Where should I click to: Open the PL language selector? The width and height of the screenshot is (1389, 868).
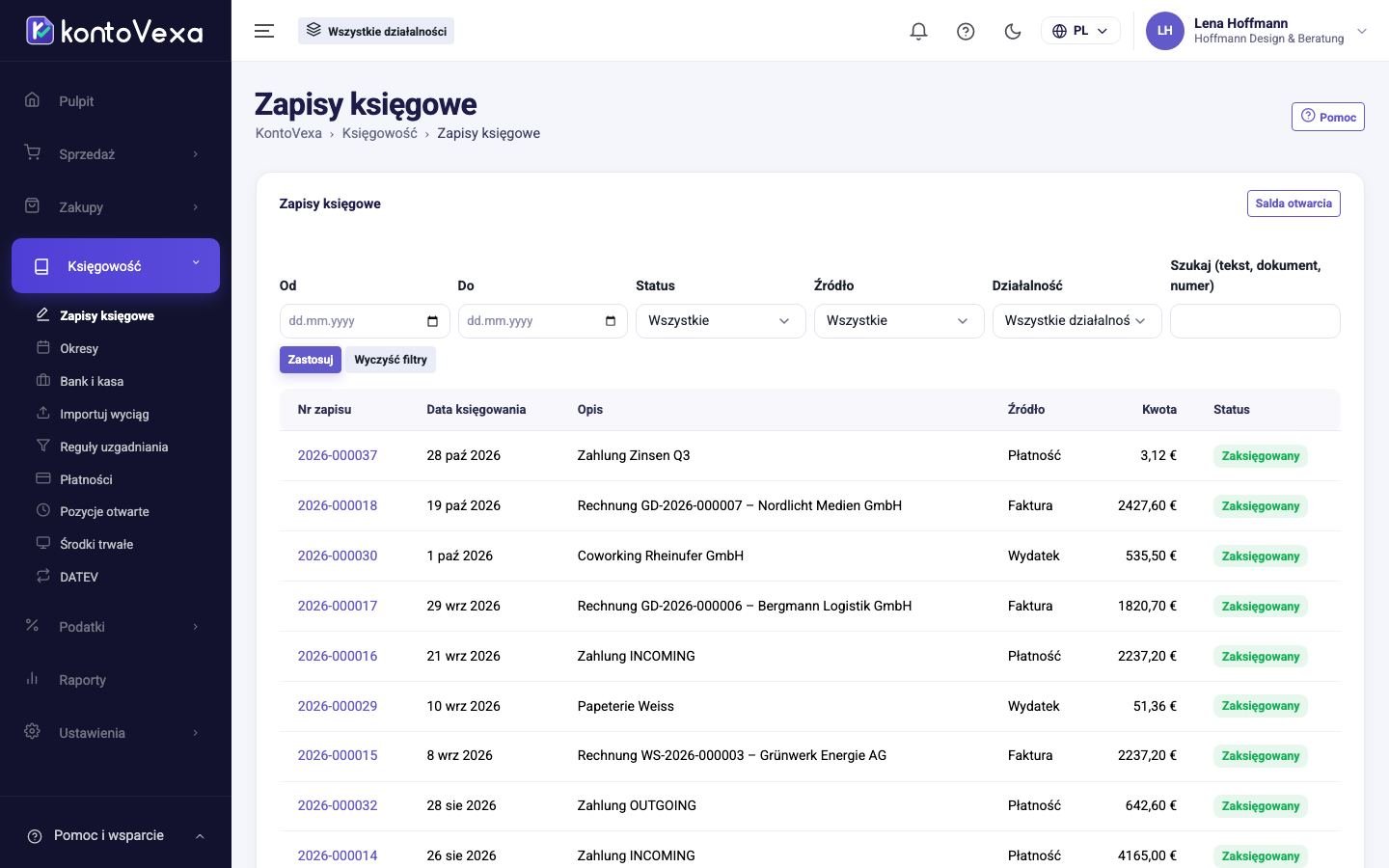click(x=1080, y=31)
